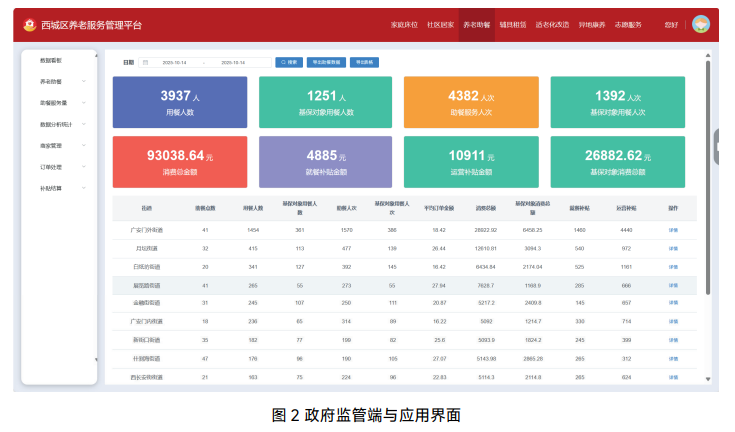Switch to the 家庭床位 top tab
The height and width of the screenshot is (432, 735).
[x=404, y=23]
